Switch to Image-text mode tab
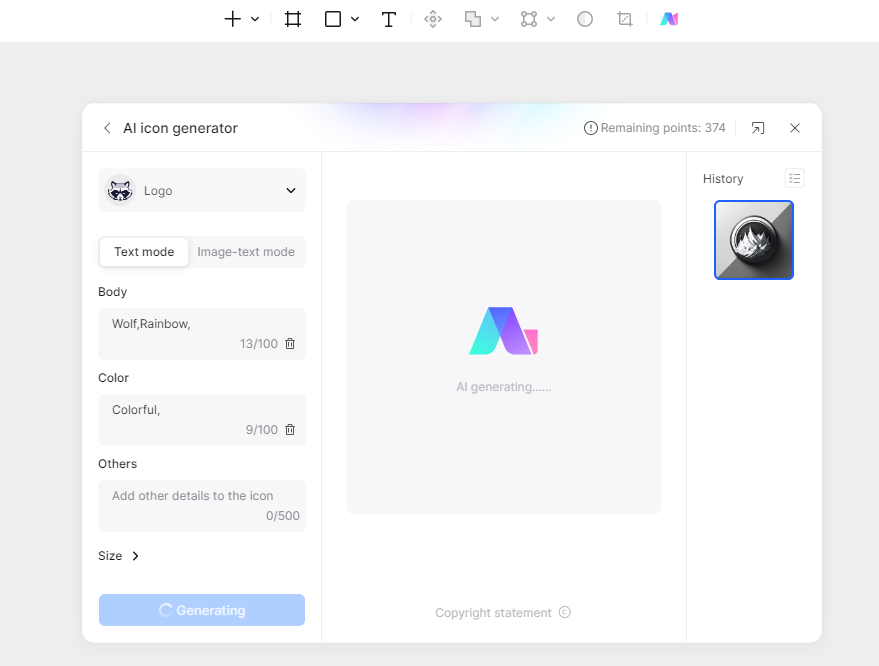This screenshot has width=879, height=666. click(x=246, y=252)
